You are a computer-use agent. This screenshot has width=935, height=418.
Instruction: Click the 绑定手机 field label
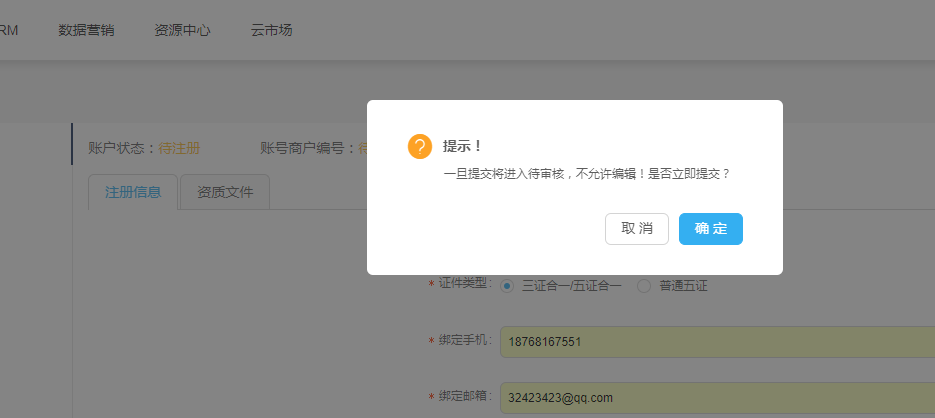point(465,341)
